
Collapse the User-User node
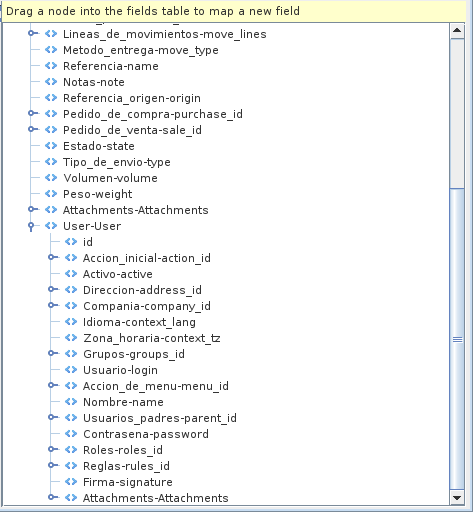[x=31, y=226]
